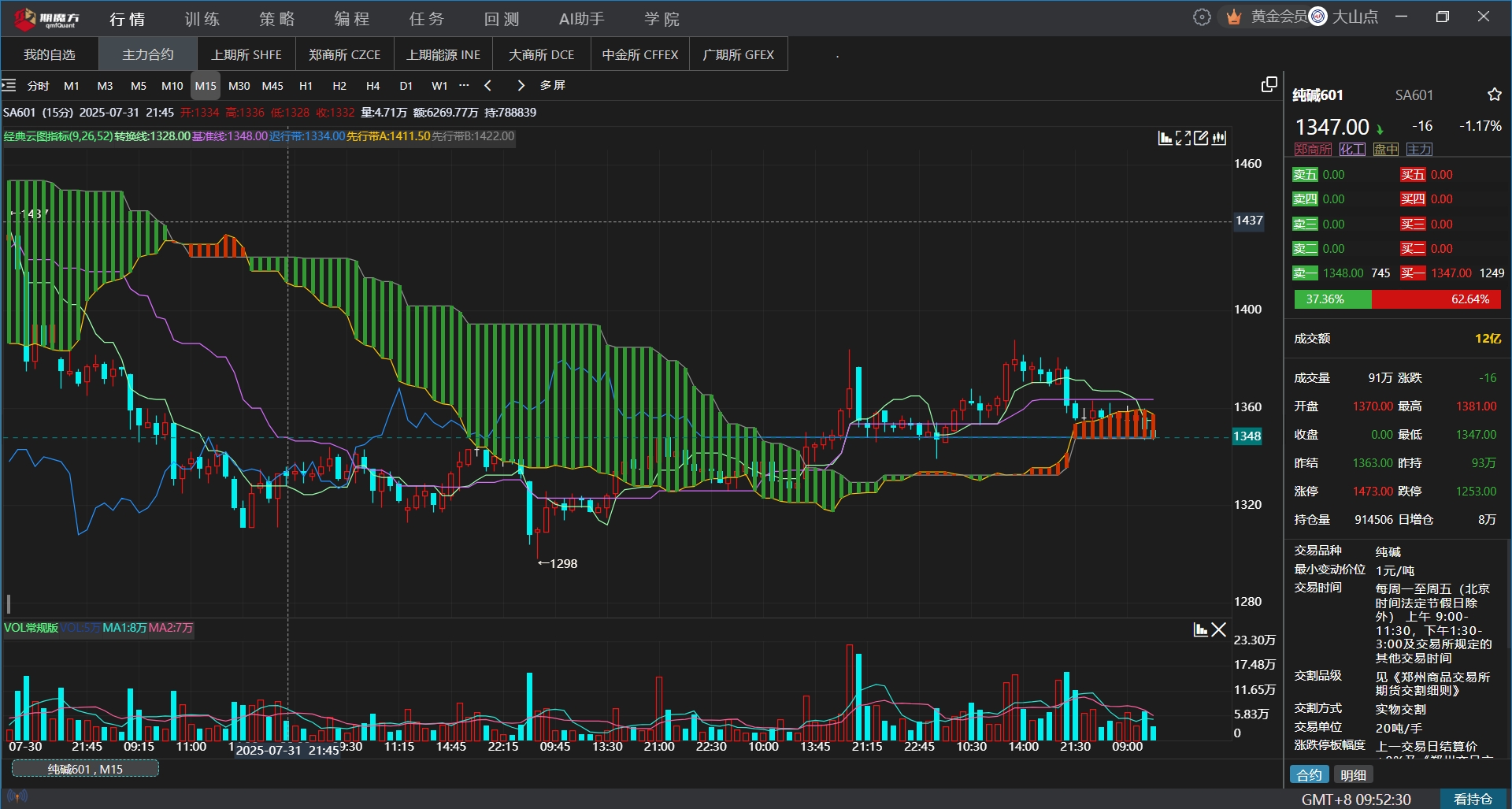Image resolution: width=1512 pixels, height=809 pixels.
Task: Go to previous contract with left arrow
Action: tap(487, 85)
